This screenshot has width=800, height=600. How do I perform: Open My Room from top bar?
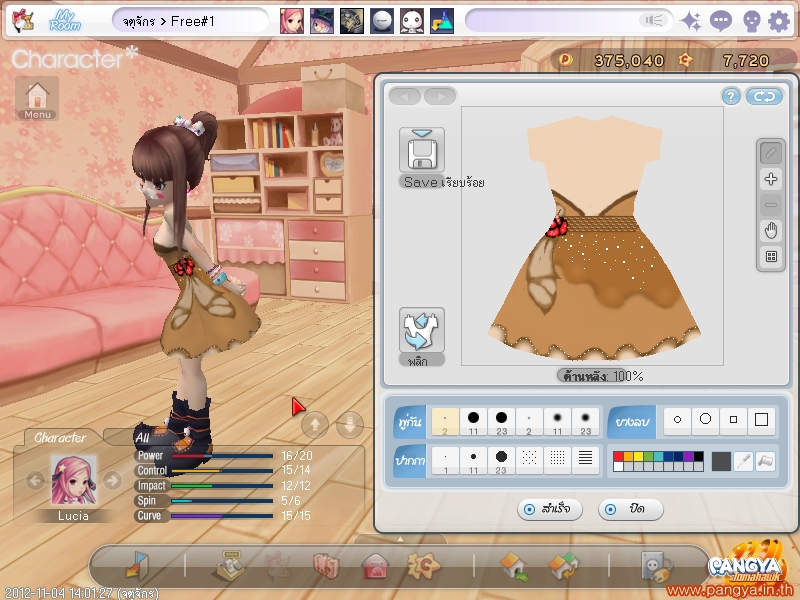pyautogui.click(x=65, y=21)
